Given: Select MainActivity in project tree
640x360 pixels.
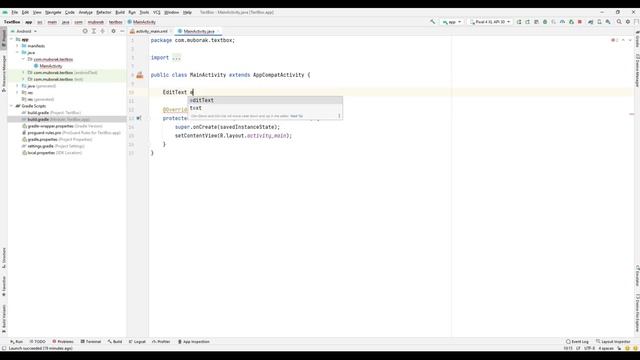Looking at the screenshot, I should 51,66.
